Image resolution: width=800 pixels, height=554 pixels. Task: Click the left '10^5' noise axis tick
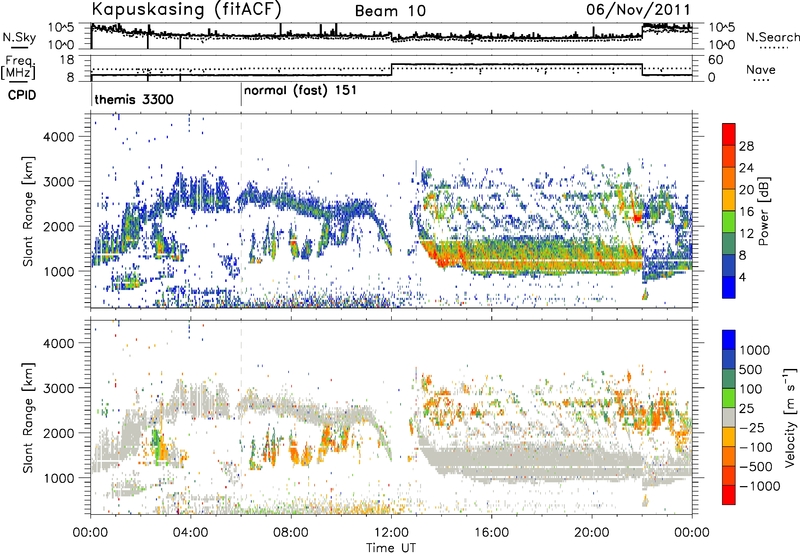[x=61, y=28]
